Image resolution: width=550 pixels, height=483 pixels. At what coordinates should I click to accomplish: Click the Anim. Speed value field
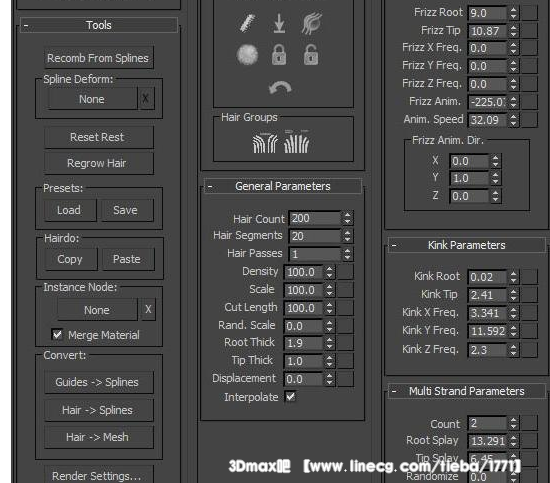pos(488,120)
